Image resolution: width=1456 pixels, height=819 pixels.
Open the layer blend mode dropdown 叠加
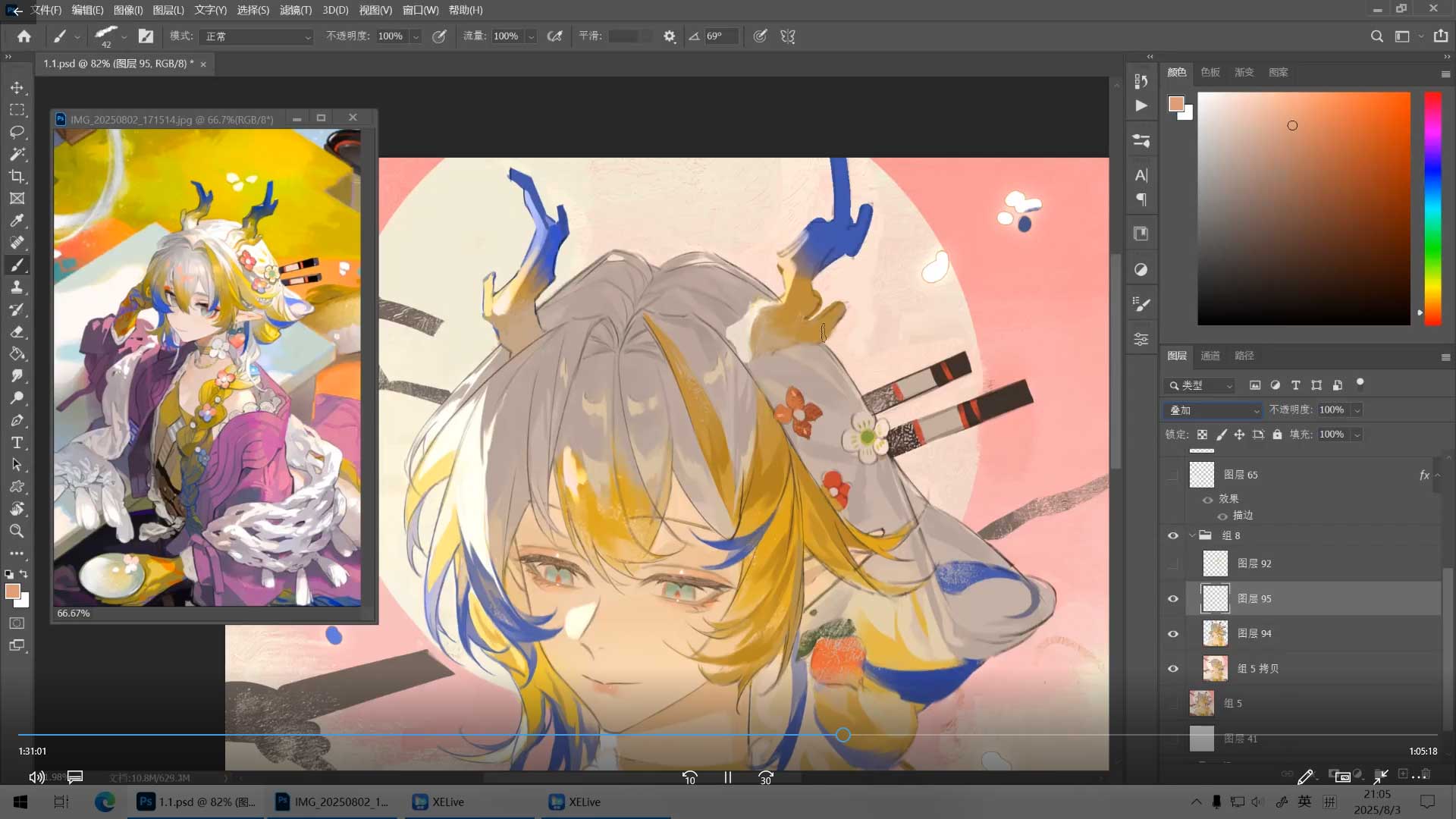click(x=1213, y=410)
